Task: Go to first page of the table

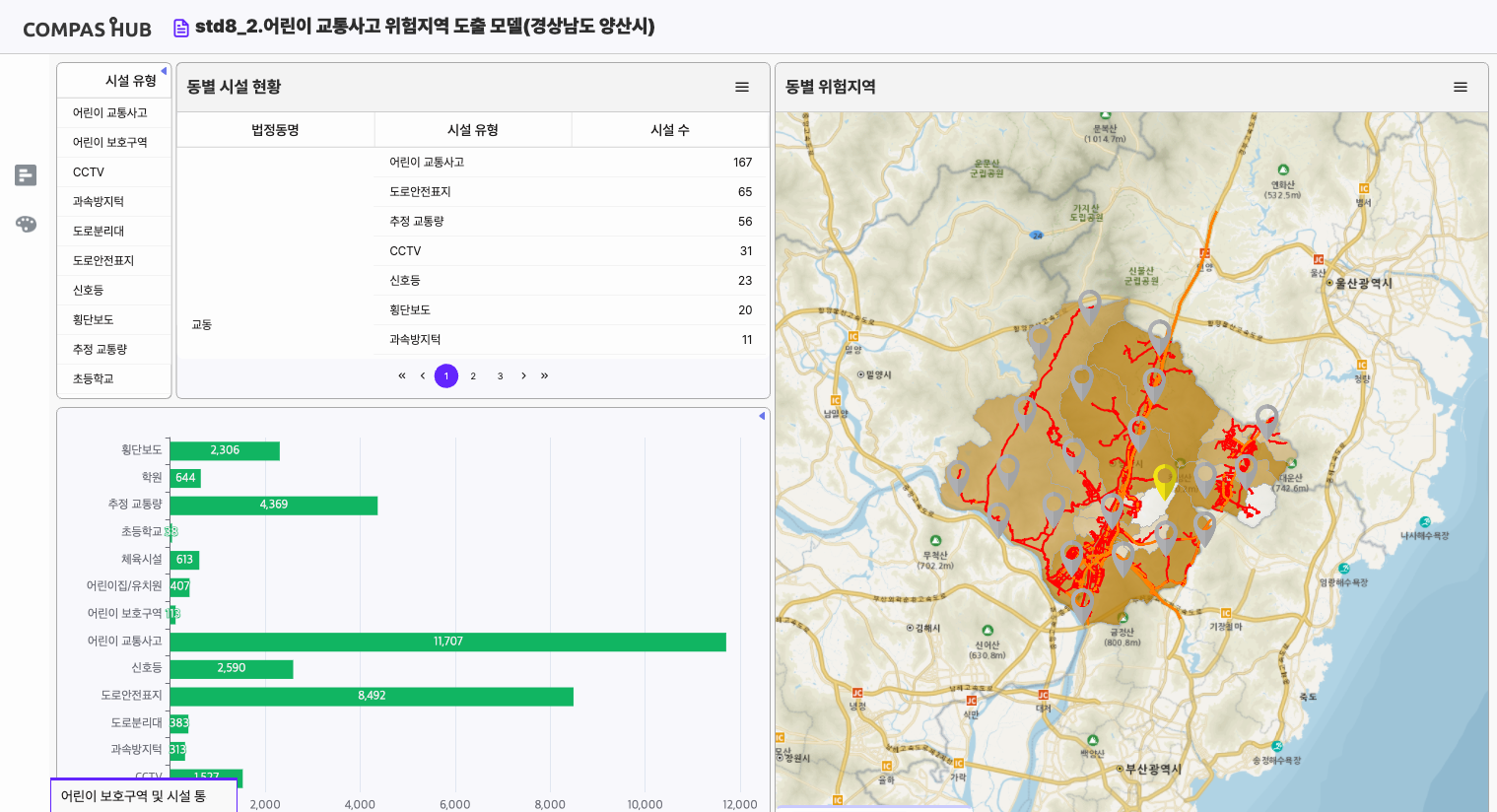Action: pos(401,375)
